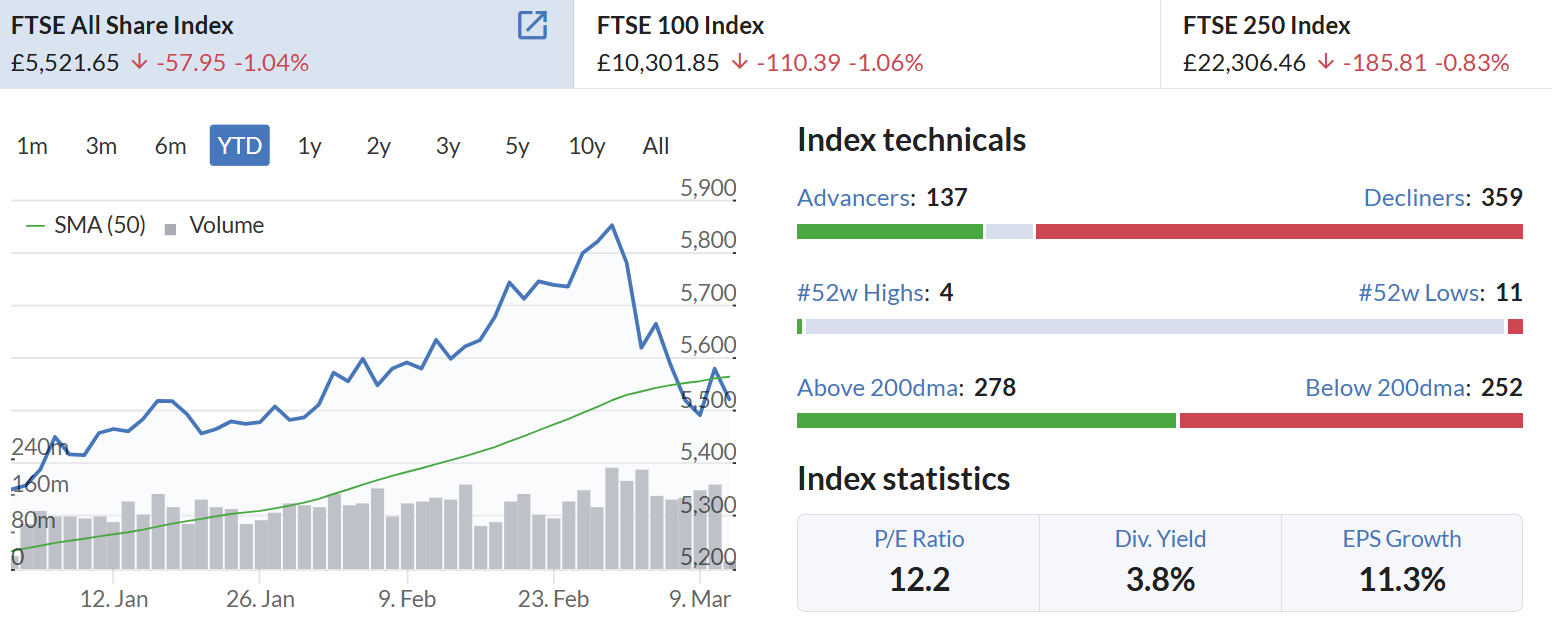Switch to FTSE 100 Index tab
This screenshot has width=1552, height=625.
tap(867, 44)
